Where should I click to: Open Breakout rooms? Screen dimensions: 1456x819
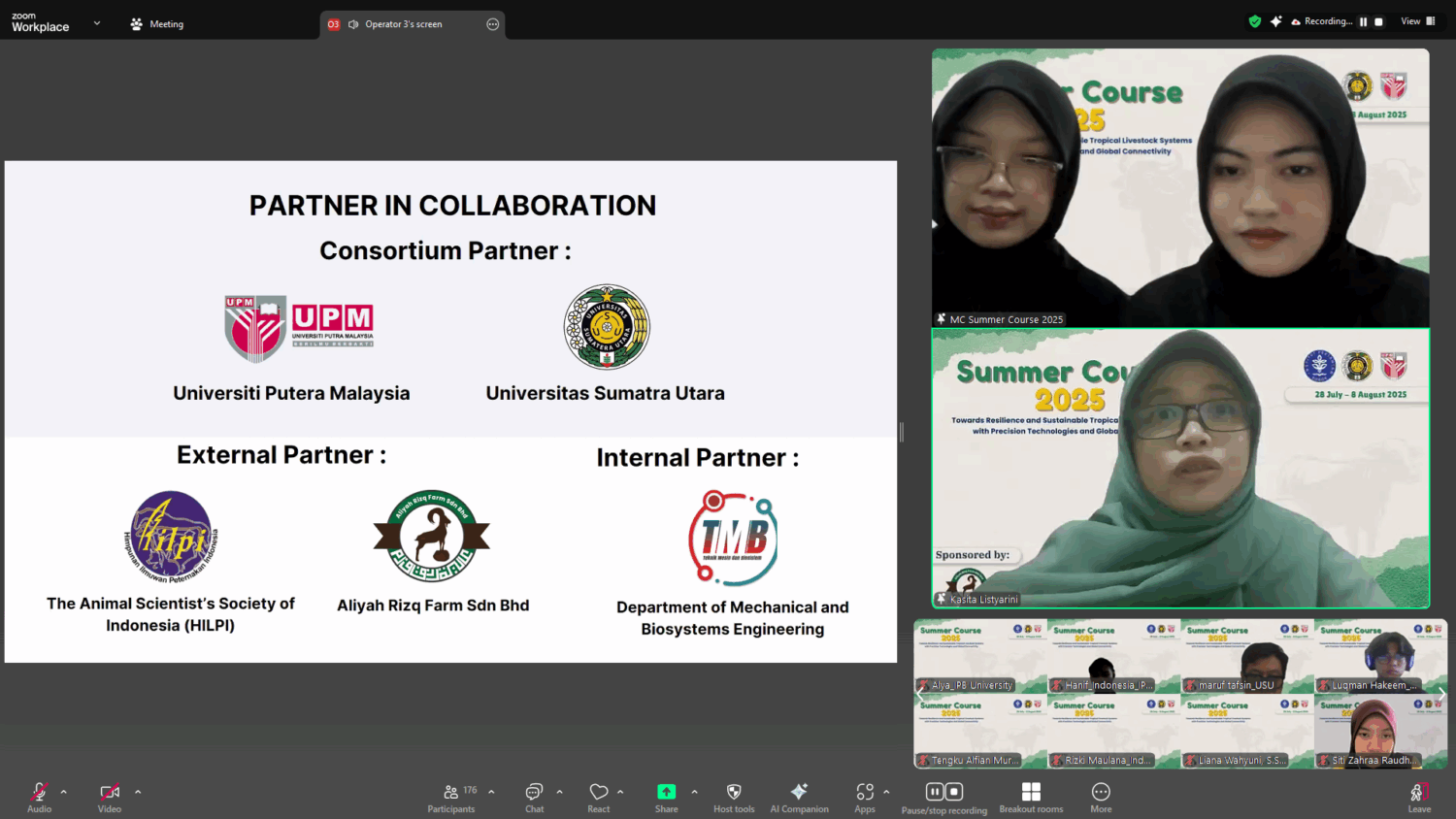(1031, 793)
